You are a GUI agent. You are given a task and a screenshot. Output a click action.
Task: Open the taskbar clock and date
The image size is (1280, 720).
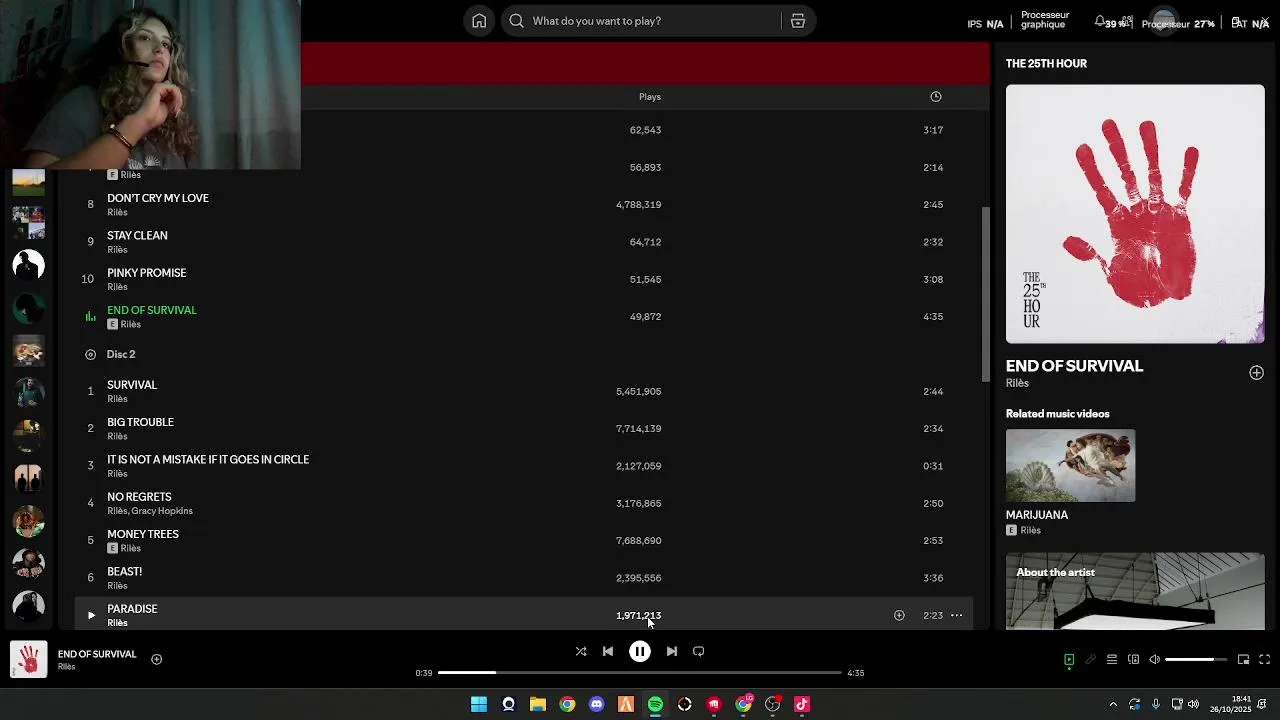coord(1230,704)
